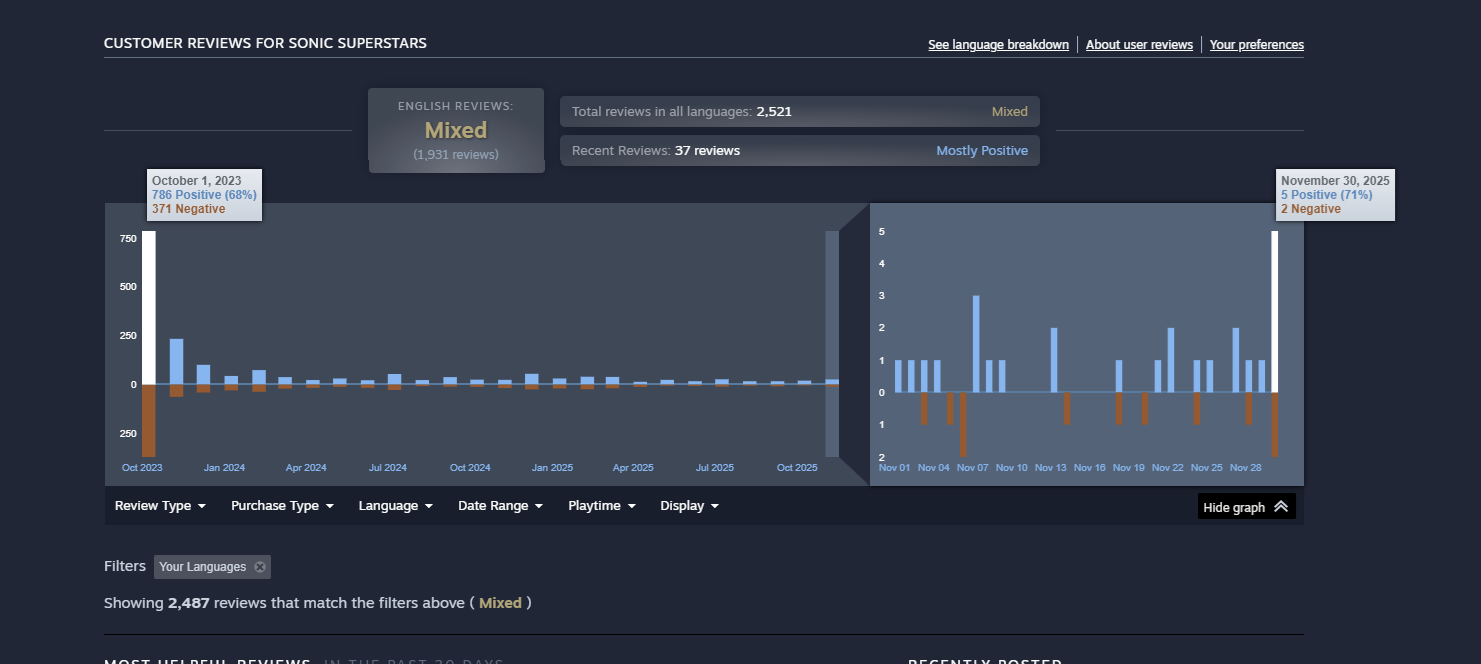Click Customer Reviews for Sonic Superstars heading
Screen dimensions: 1481x664
pos(265,43)
